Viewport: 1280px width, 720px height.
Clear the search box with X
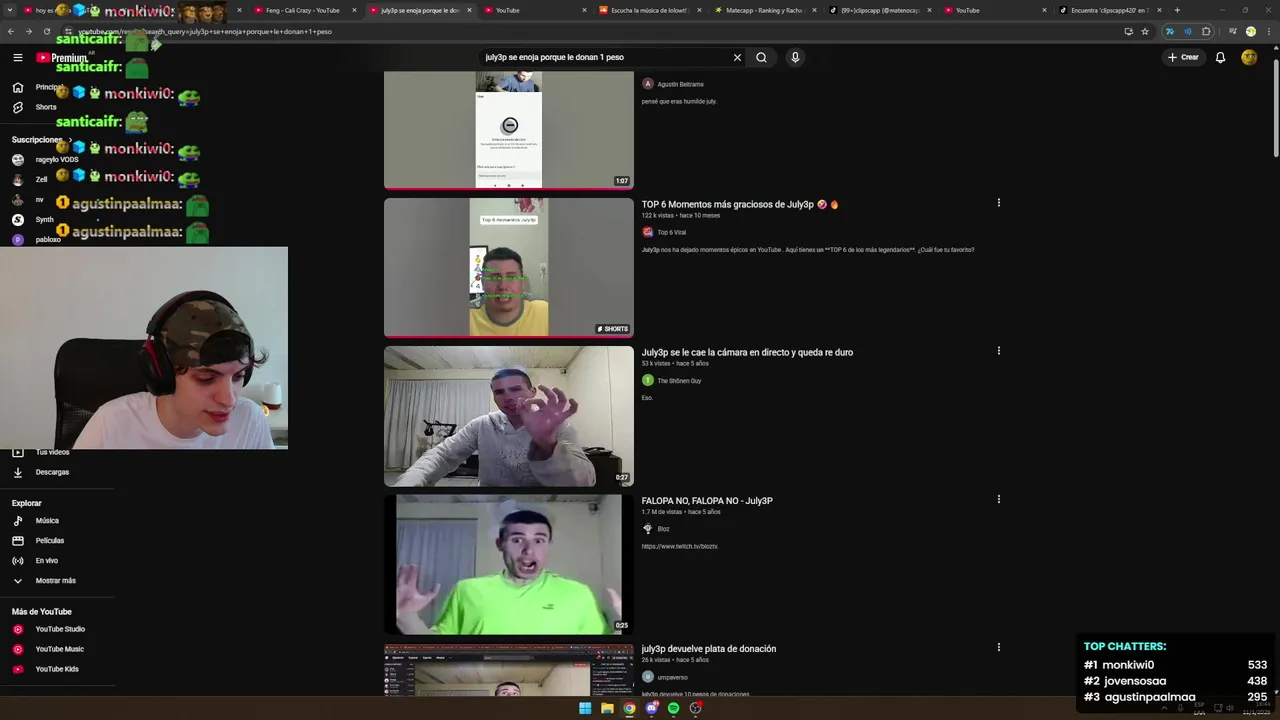[737, 57]
